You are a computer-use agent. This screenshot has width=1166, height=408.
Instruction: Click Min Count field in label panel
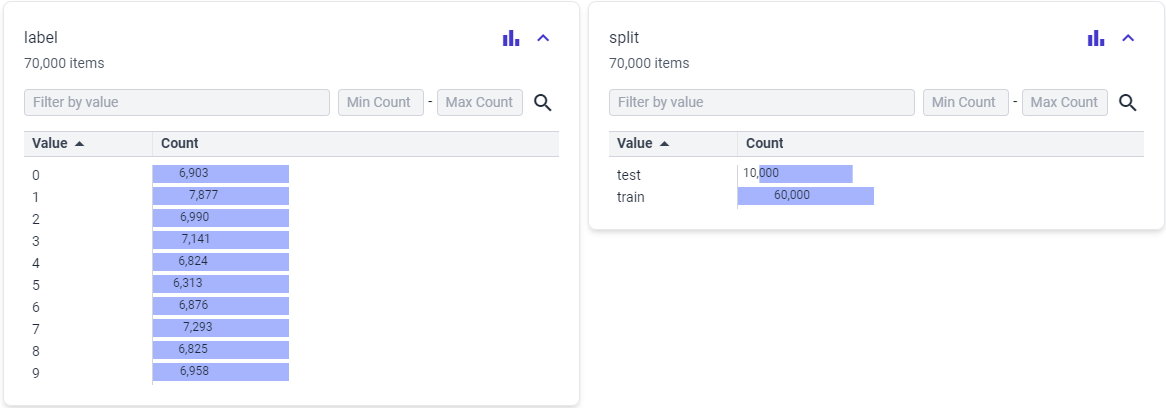tap(379, 102)
